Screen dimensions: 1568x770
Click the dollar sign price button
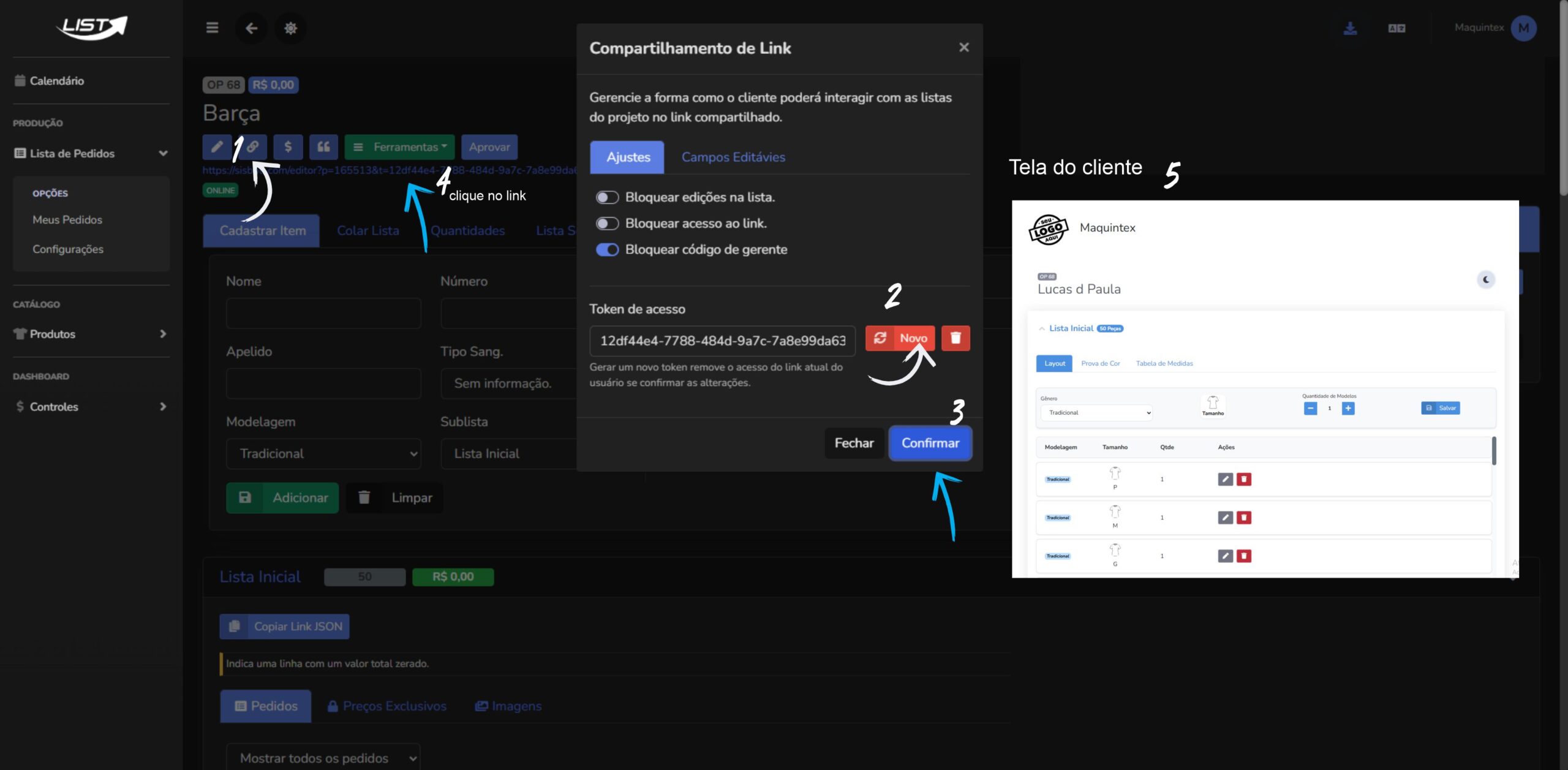pyautogui.click(x=288, y=147)
